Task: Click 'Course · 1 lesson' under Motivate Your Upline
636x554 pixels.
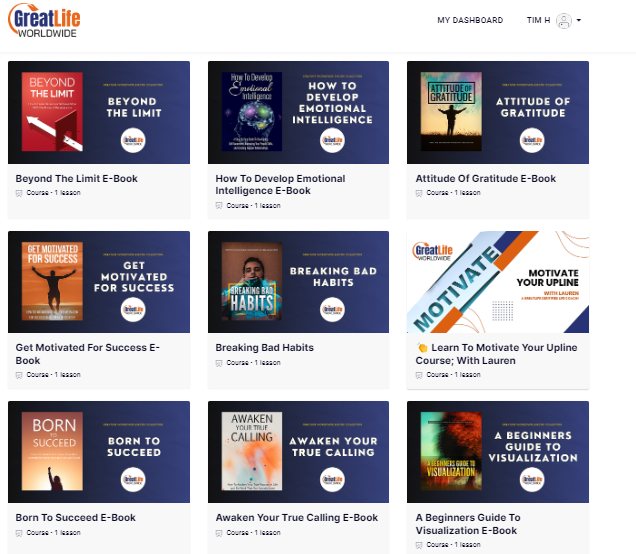Action: [453, 375]
